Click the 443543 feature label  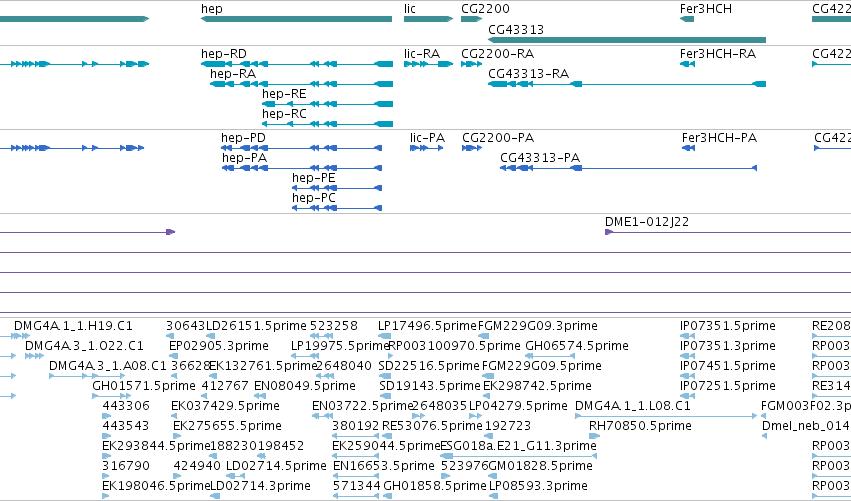pos(125,427)
